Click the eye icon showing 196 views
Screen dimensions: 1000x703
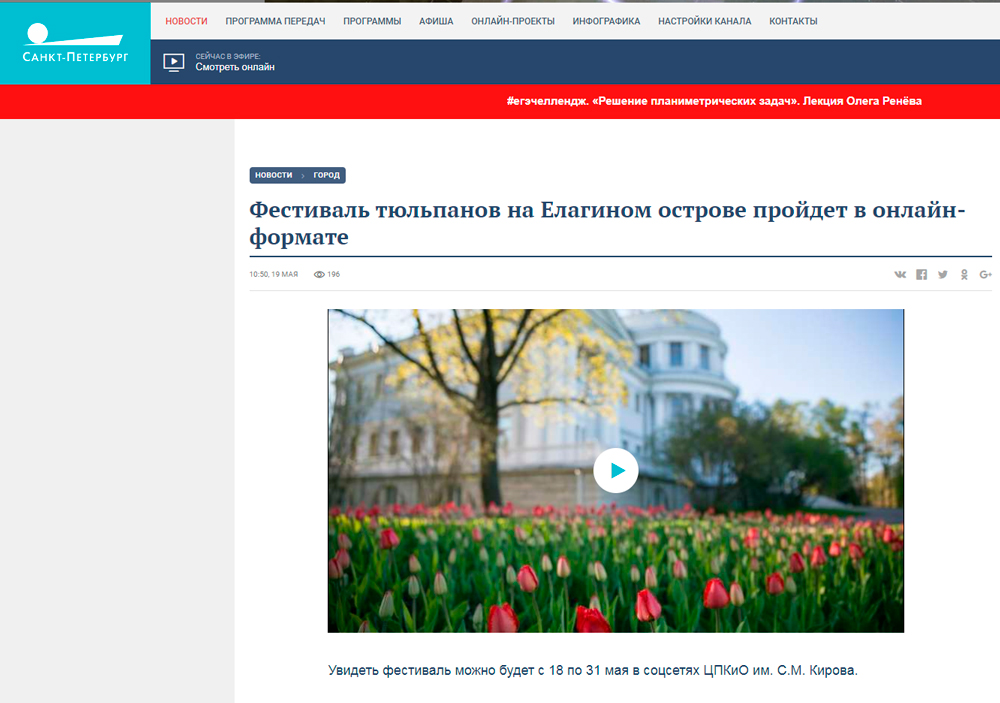318,273
